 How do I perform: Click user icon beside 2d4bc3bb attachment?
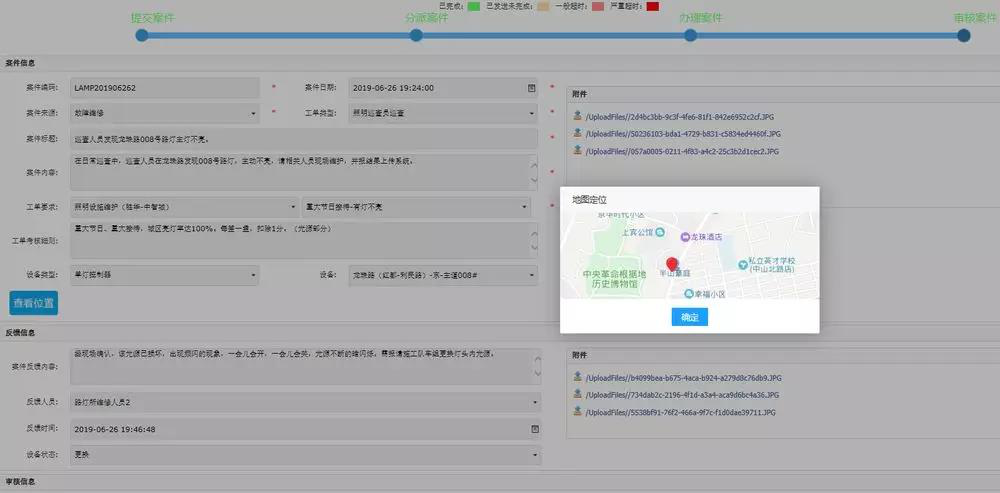pos(578,116)
